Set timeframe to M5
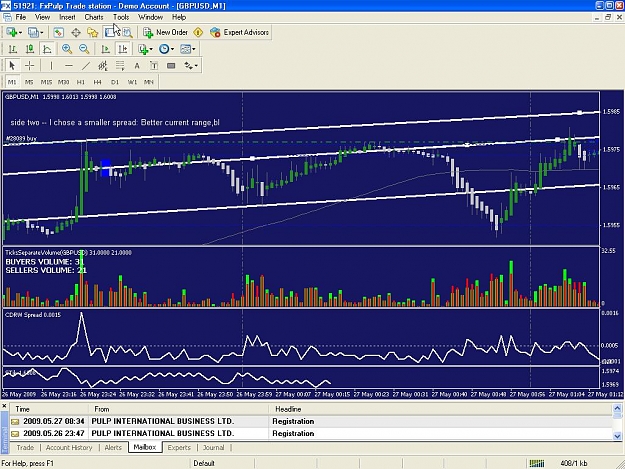The height and width of the screenshot is (469, 625). tap(29, 82)
